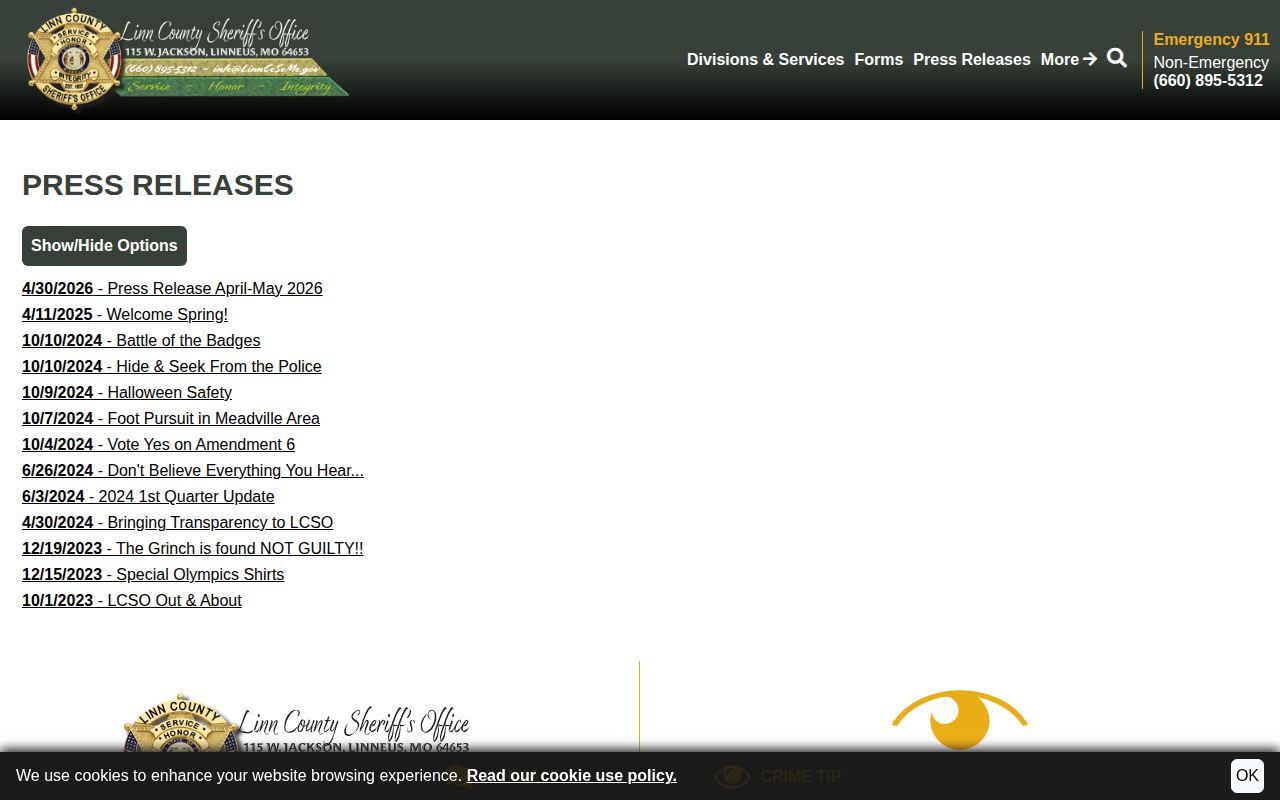
Task: Open Battle of the Badges release
Action: pos(141,340)
